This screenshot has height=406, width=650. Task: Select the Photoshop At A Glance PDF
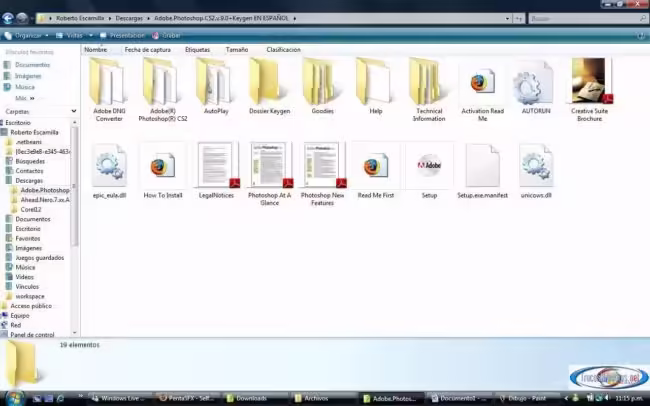coord(269,174)
